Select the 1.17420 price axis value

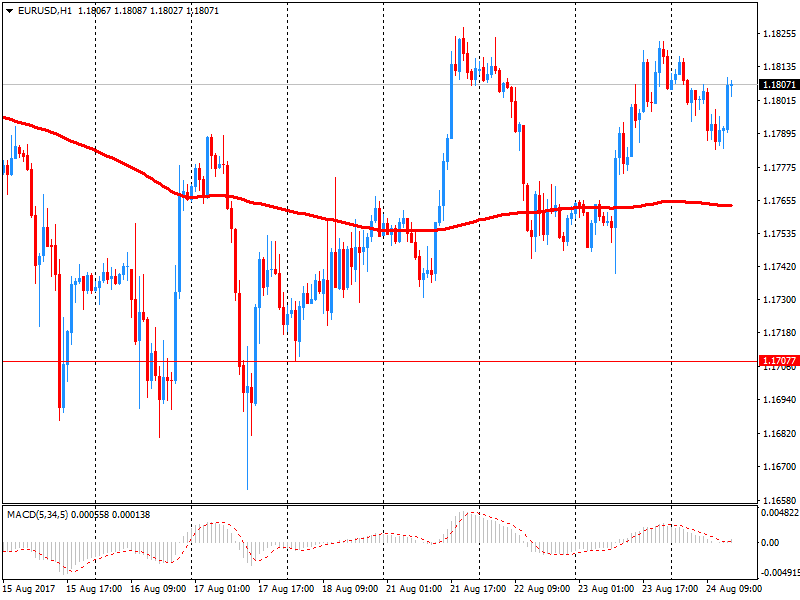point(779,266)
